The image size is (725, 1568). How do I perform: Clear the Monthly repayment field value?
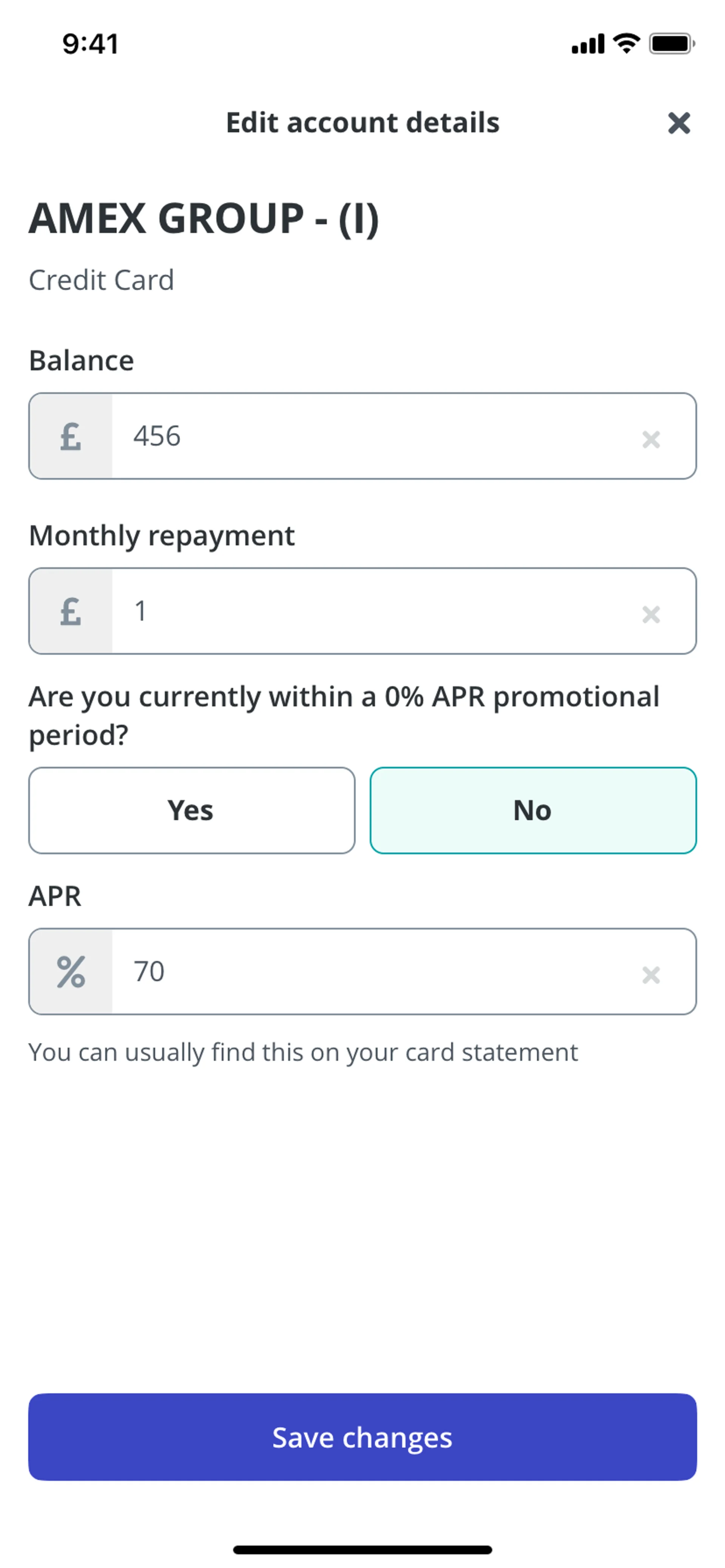click(x=651, y=614)
